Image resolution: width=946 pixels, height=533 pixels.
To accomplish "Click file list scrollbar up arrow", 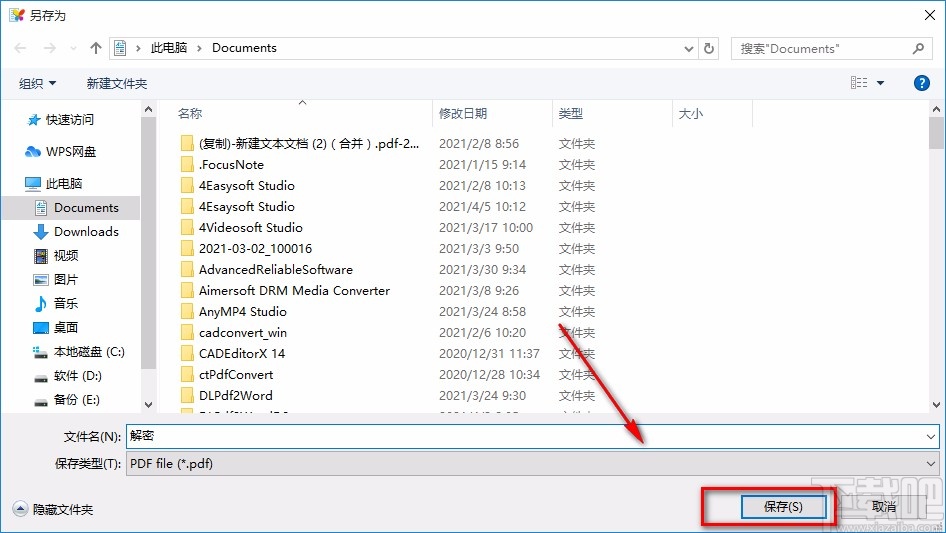I will (x=936, y=109).
